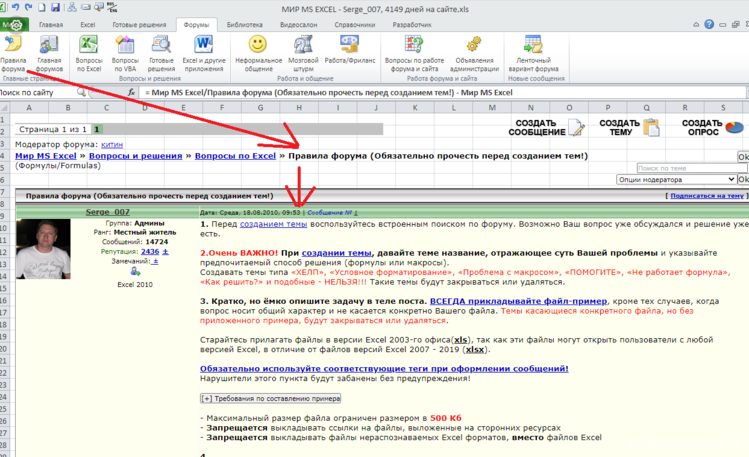Viewport: 749px width, 457px height.
Task: Switch to the Видеосалон ribbon tab
Action: 299,25
